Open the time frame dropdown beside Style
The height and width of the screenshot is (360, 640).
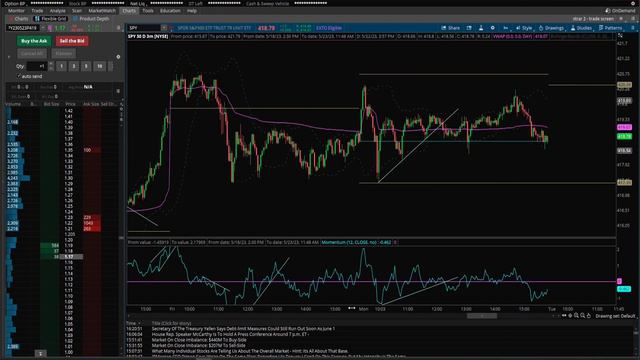tap(506, 28)
